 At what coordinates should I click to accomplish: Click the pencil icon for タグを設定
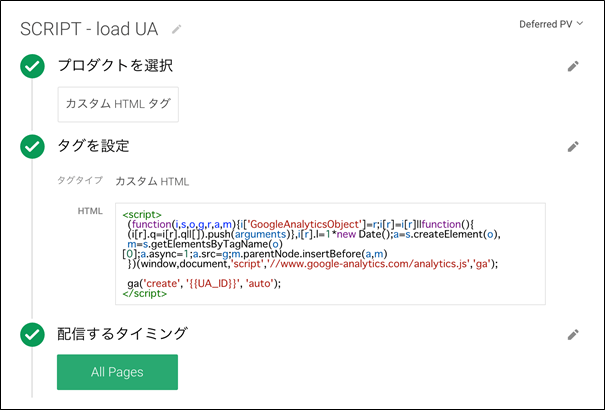(573, 146)
